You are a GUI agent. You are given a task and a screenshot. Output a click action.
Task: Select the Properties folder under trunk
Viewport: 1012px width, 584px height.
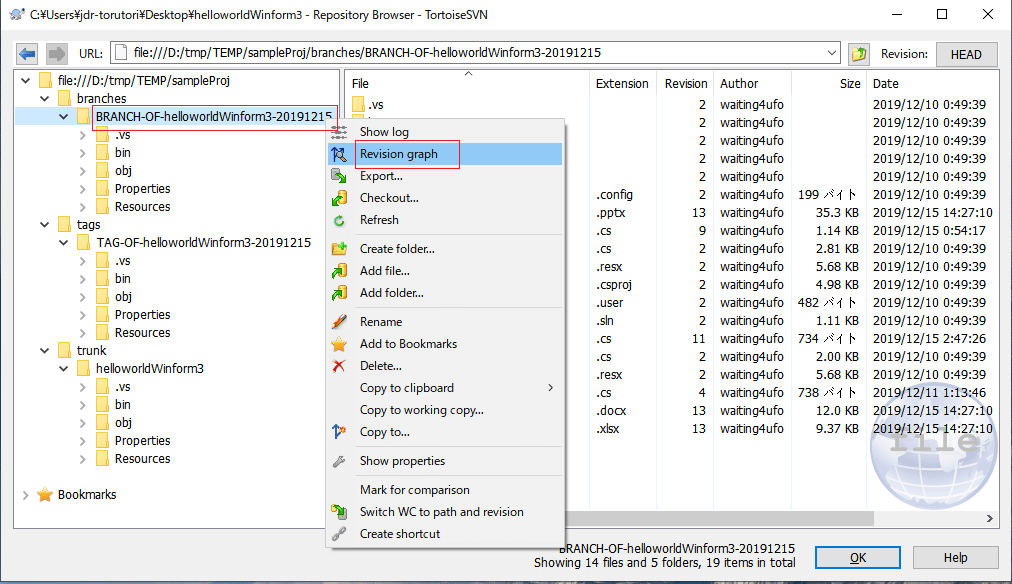(x=142, y=441)
